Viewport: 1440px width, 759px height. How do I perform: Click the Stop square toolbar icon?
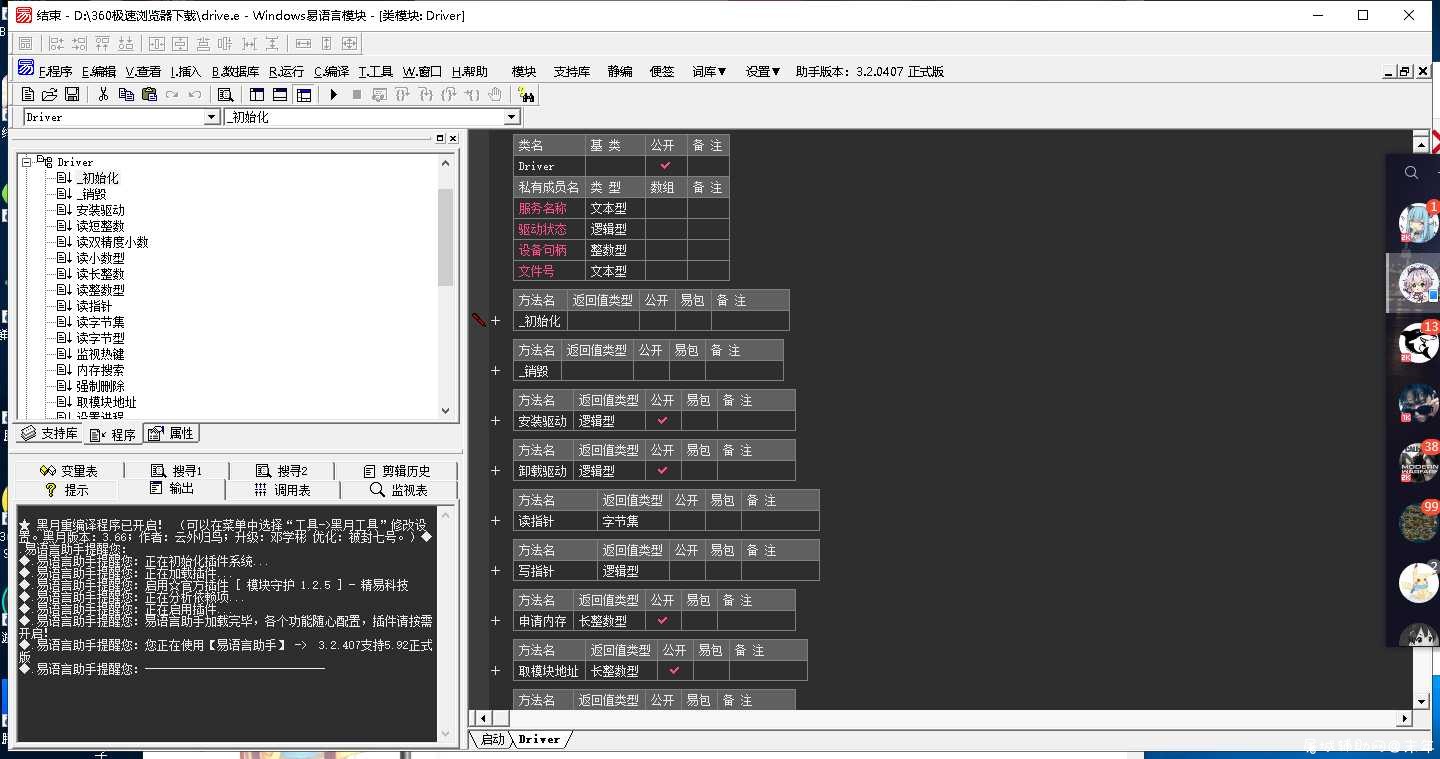point(357,94)
